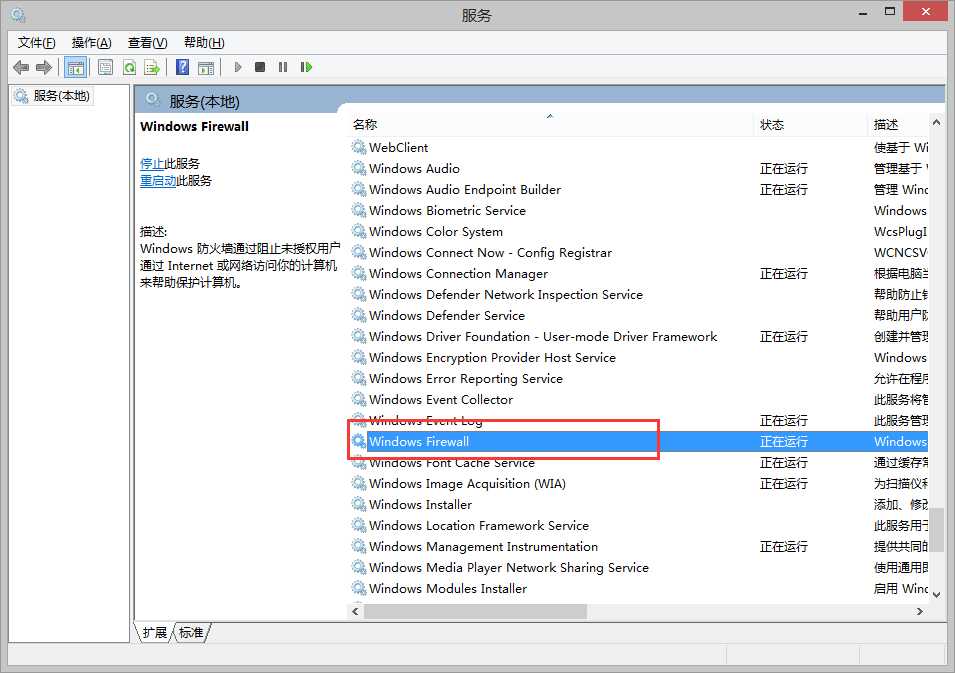
Task: Open the Help toolbar icon
Action: coord(182,67)
